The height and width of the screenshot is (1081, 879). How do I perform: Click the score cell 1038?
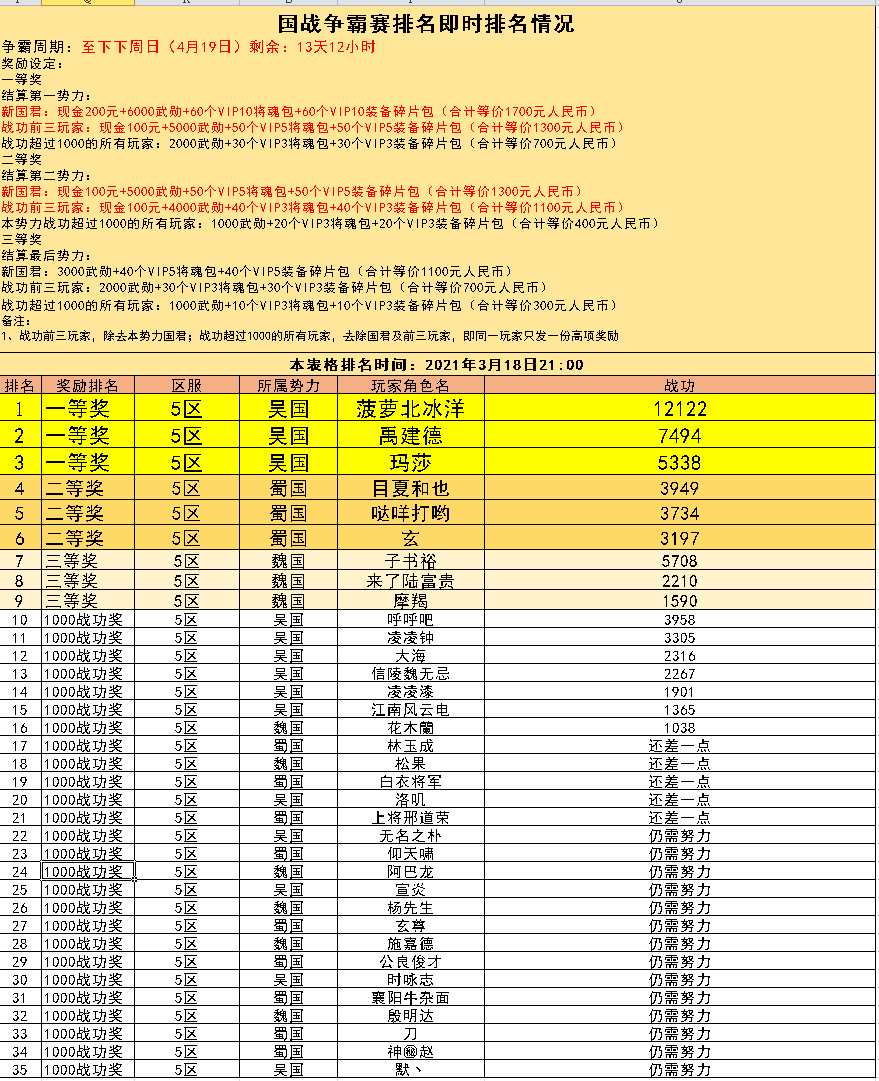[680, 727]
